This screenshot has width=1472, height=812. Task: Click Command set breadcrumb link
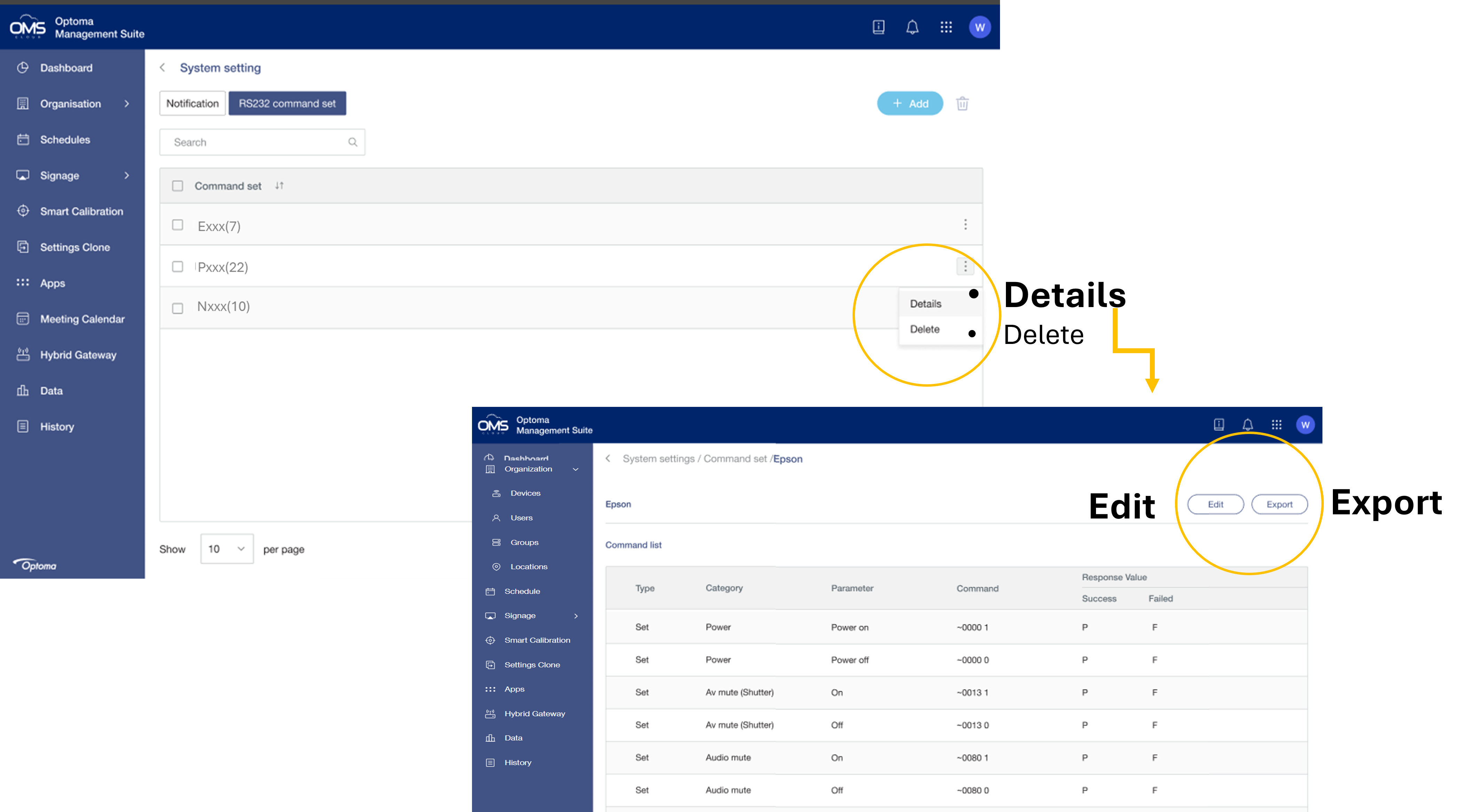click(735, 459)
